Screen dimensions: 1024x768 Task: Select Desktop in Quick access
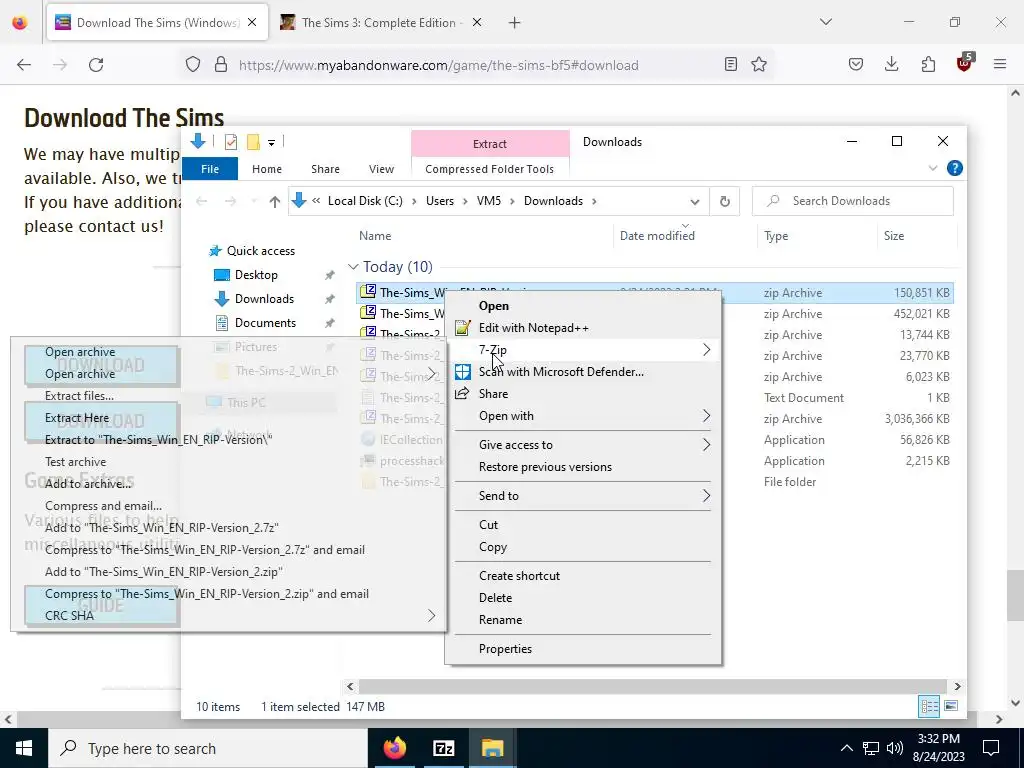(256, 275)
